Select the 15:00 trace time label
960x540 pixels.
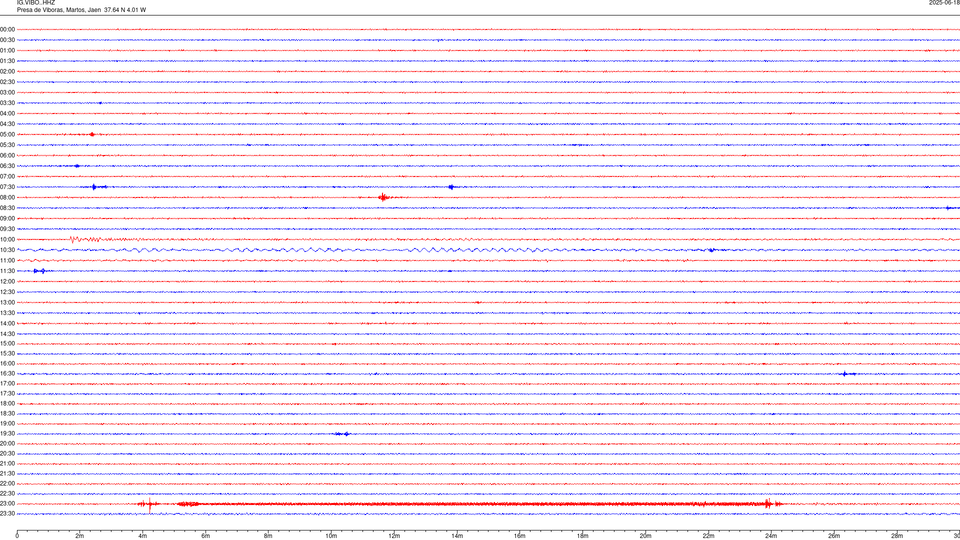coord(7,343)
